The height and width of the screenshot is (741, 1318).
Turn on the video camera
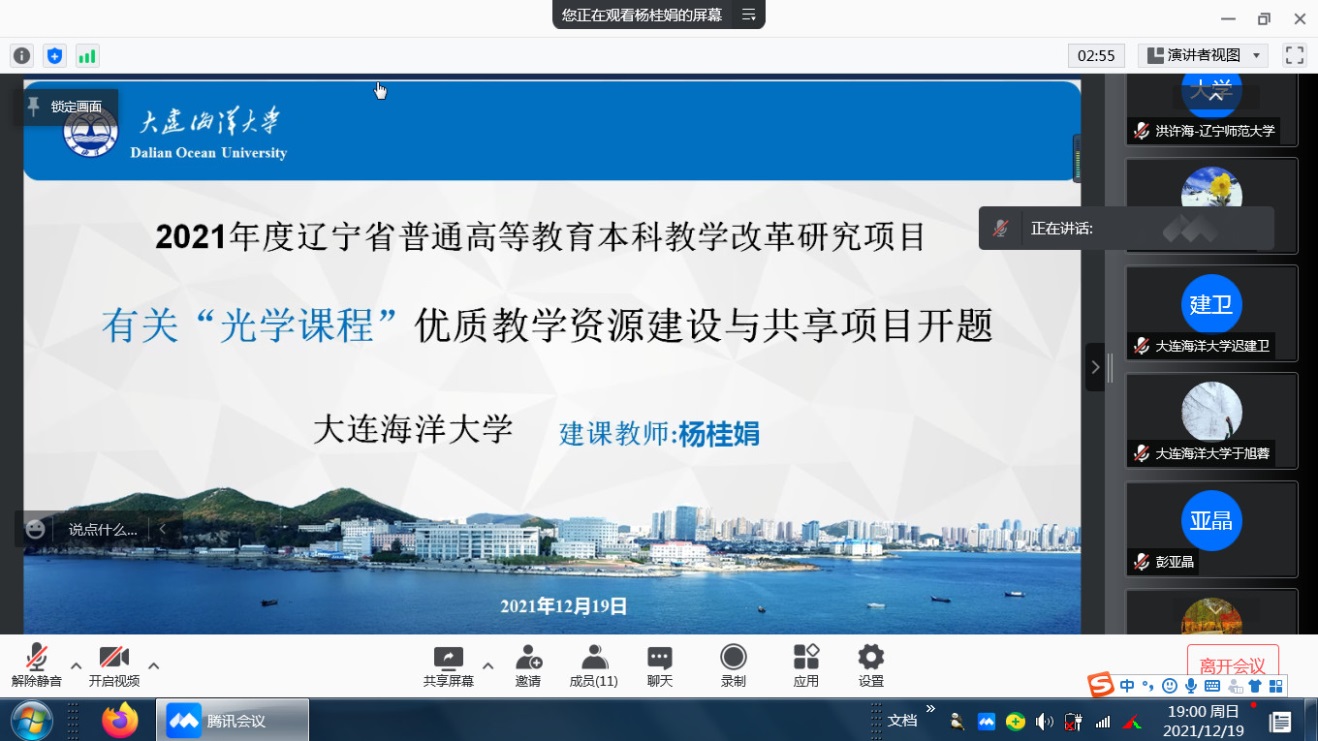114,666
